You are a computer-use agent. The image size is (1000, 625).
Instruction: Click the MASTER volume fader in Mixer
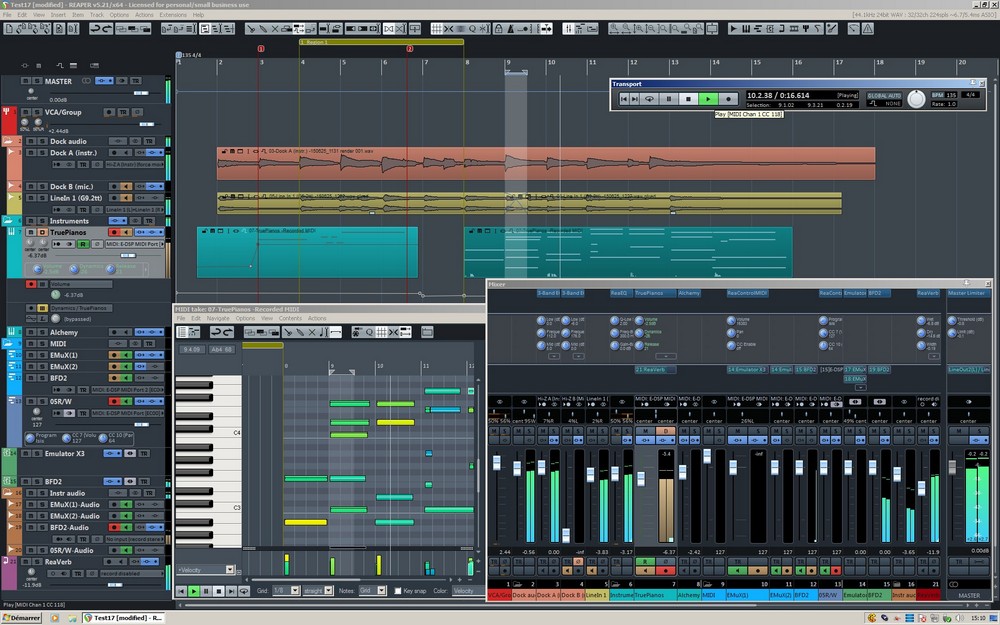click(952, 467)
